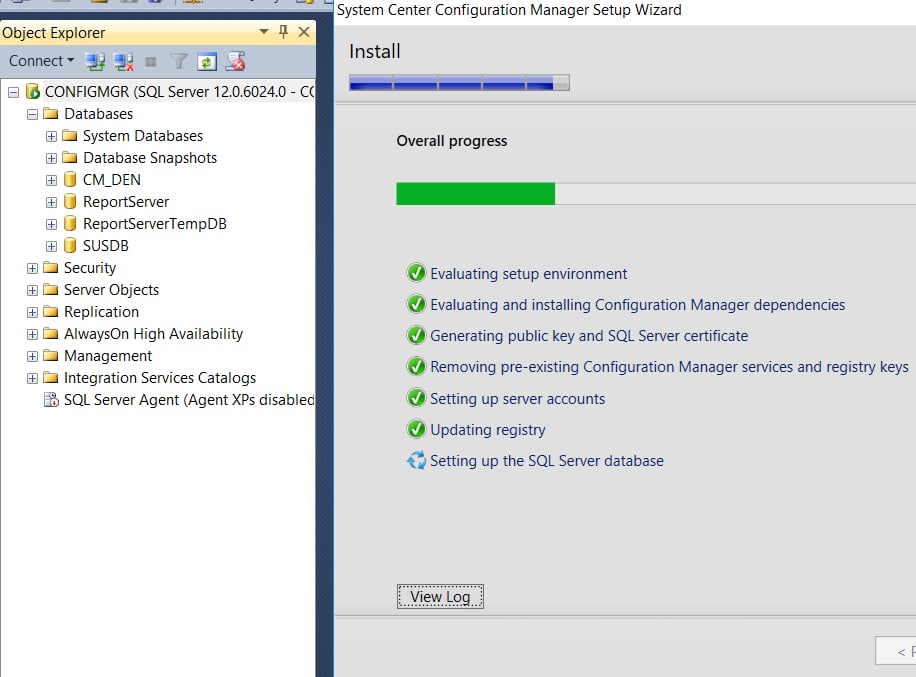The width and height of the screenshot is (916, 677).
Task: Expand the ReportServerTempDB database node
Action: point(51,224)
